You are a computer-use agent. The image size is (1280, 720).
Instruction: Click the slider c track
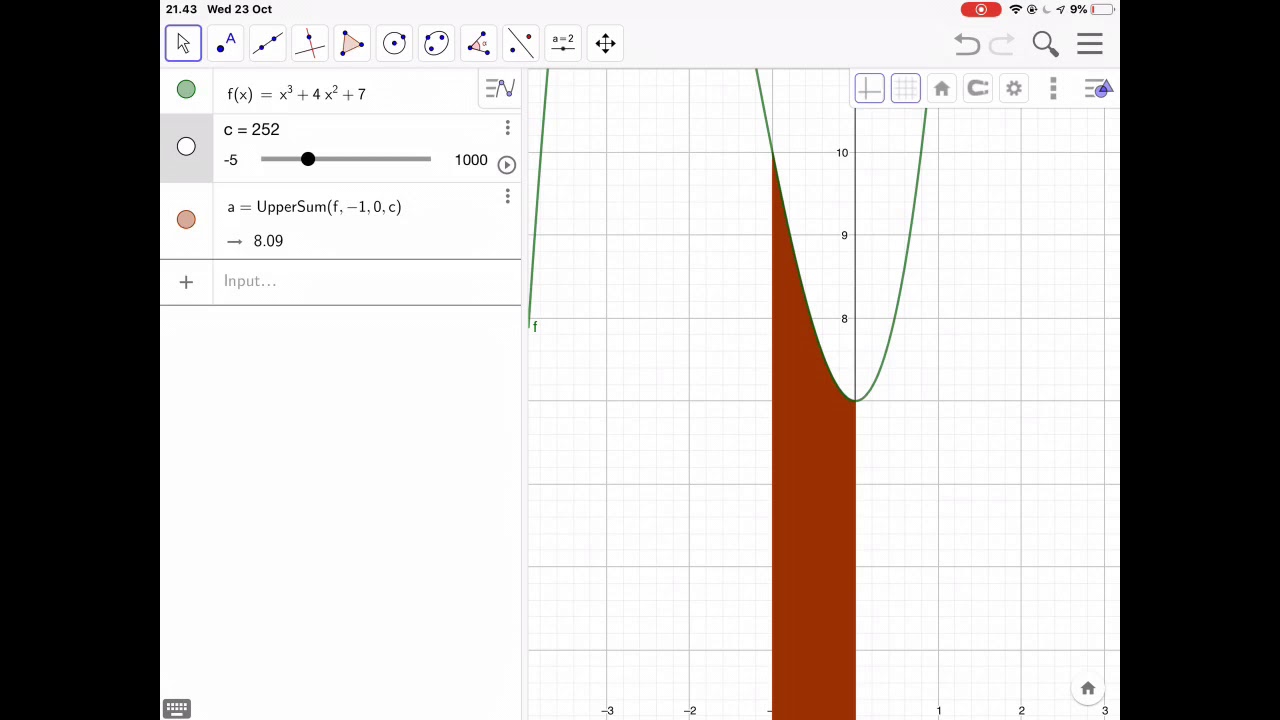[x=346, y=159]
